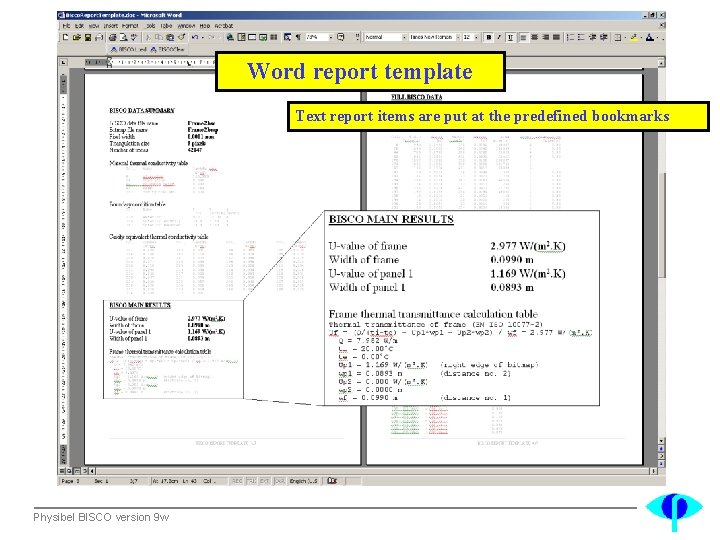The height and width of the screenshot is (540, 720).
Task: Click the bulleted list icon
Action: pyautogui.click(x=581, y=37)
